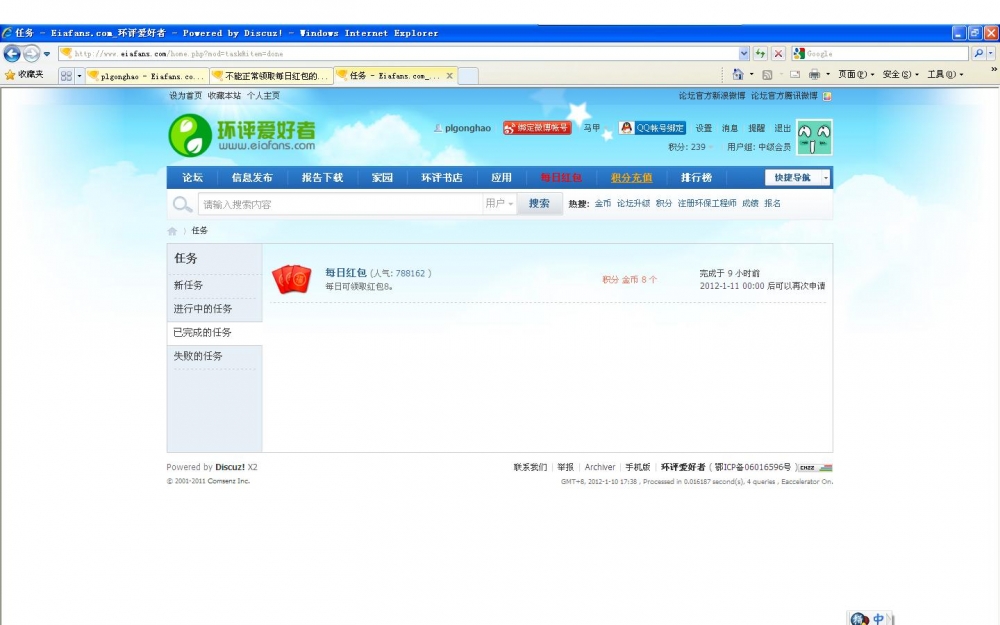Click the browser Refresh icon
1000x625 pixels.
(761, 53)
